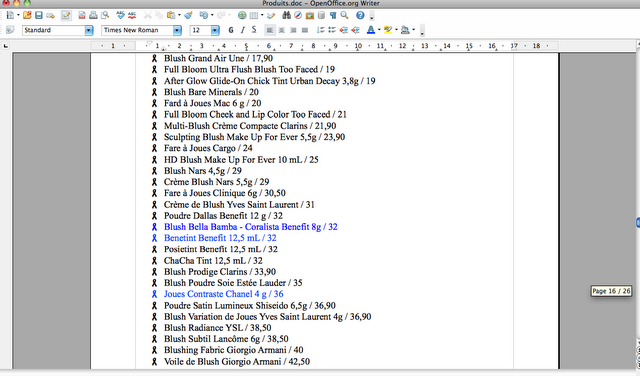Click the Times New Roman font field
The height and width of the screenshot is (376, 640).
137,30
